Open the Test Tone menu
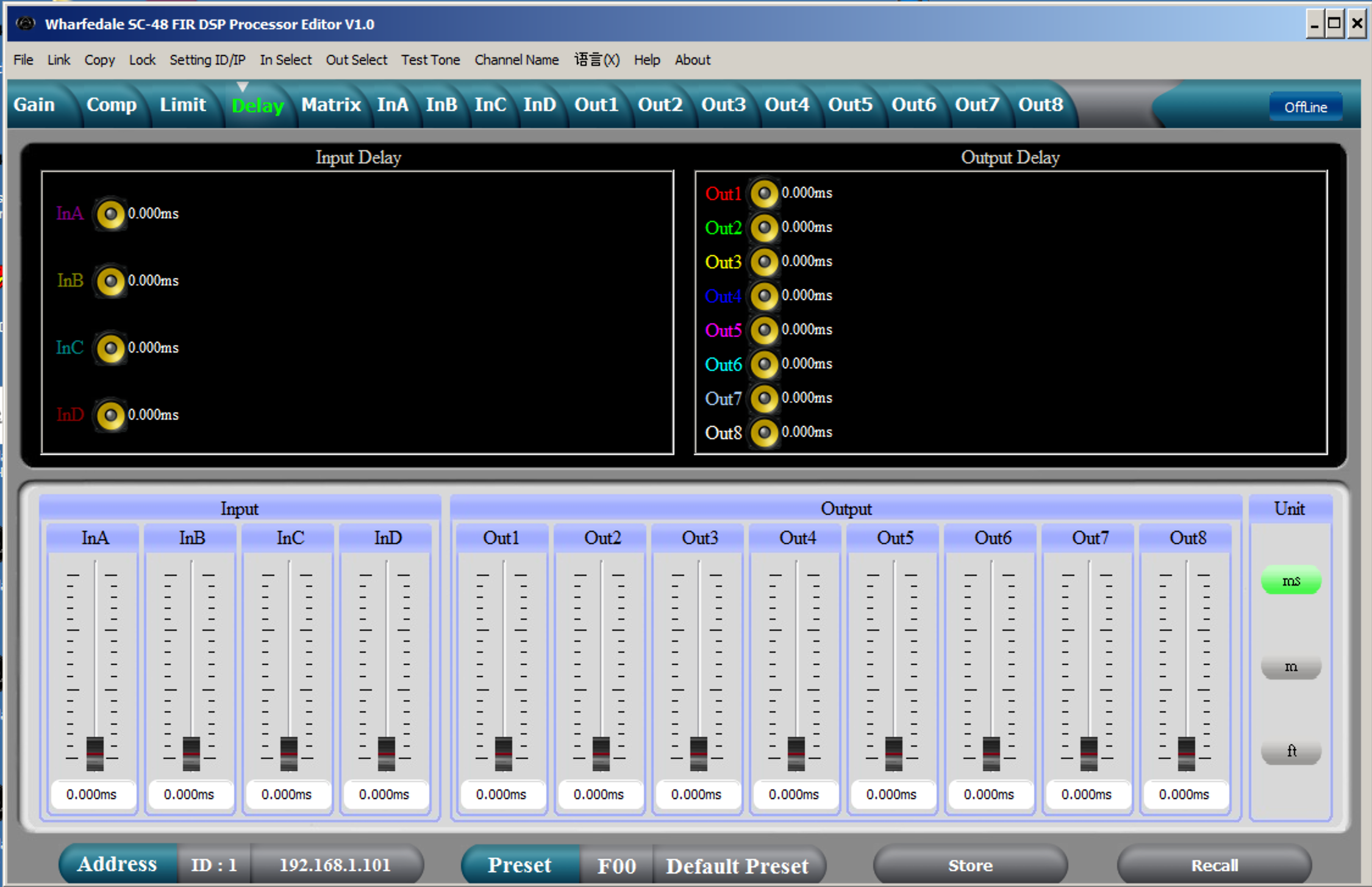1372x887 pixels. [430, 60]
